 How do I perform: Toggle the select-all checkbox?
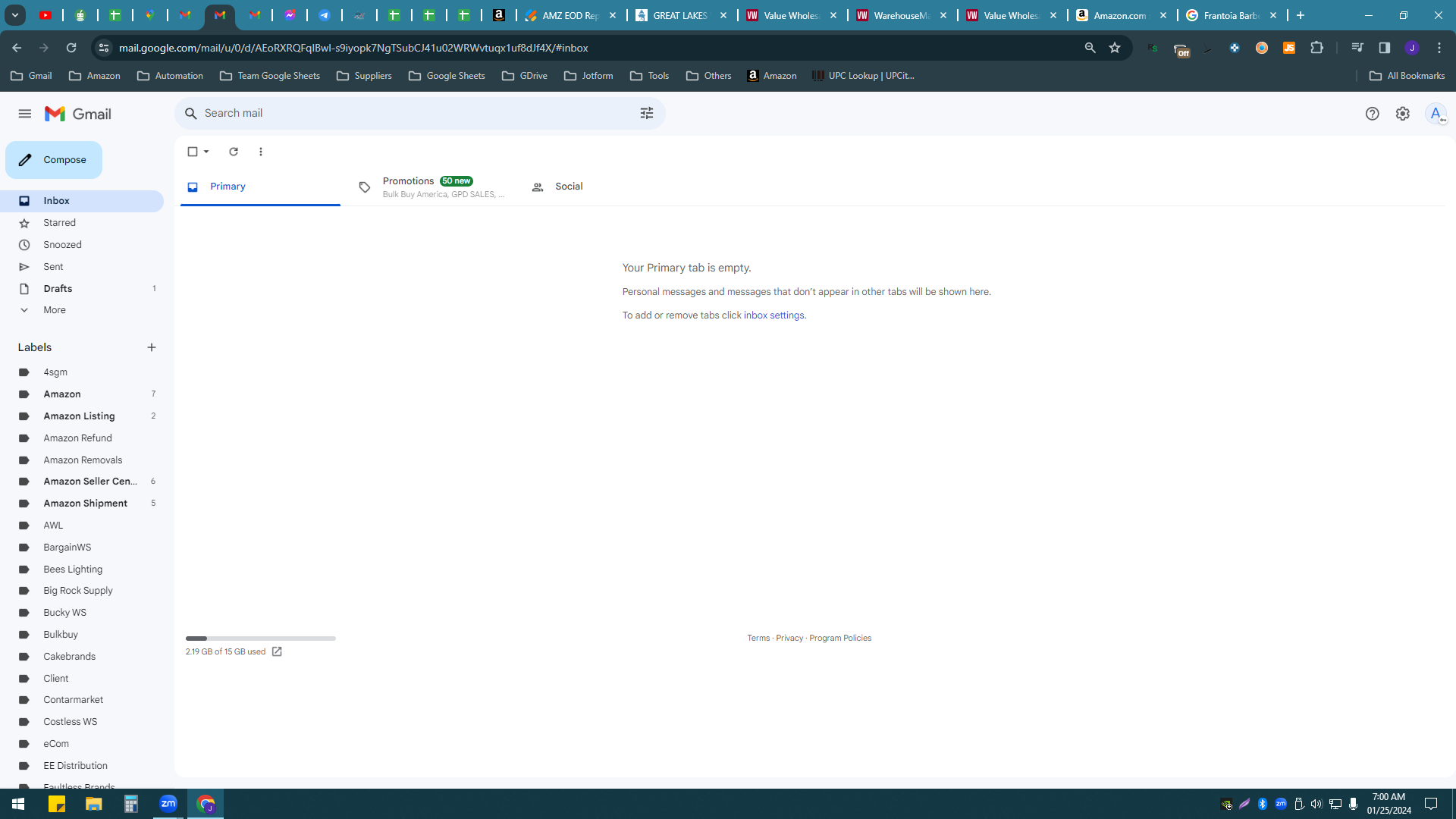tap(193, 152)
